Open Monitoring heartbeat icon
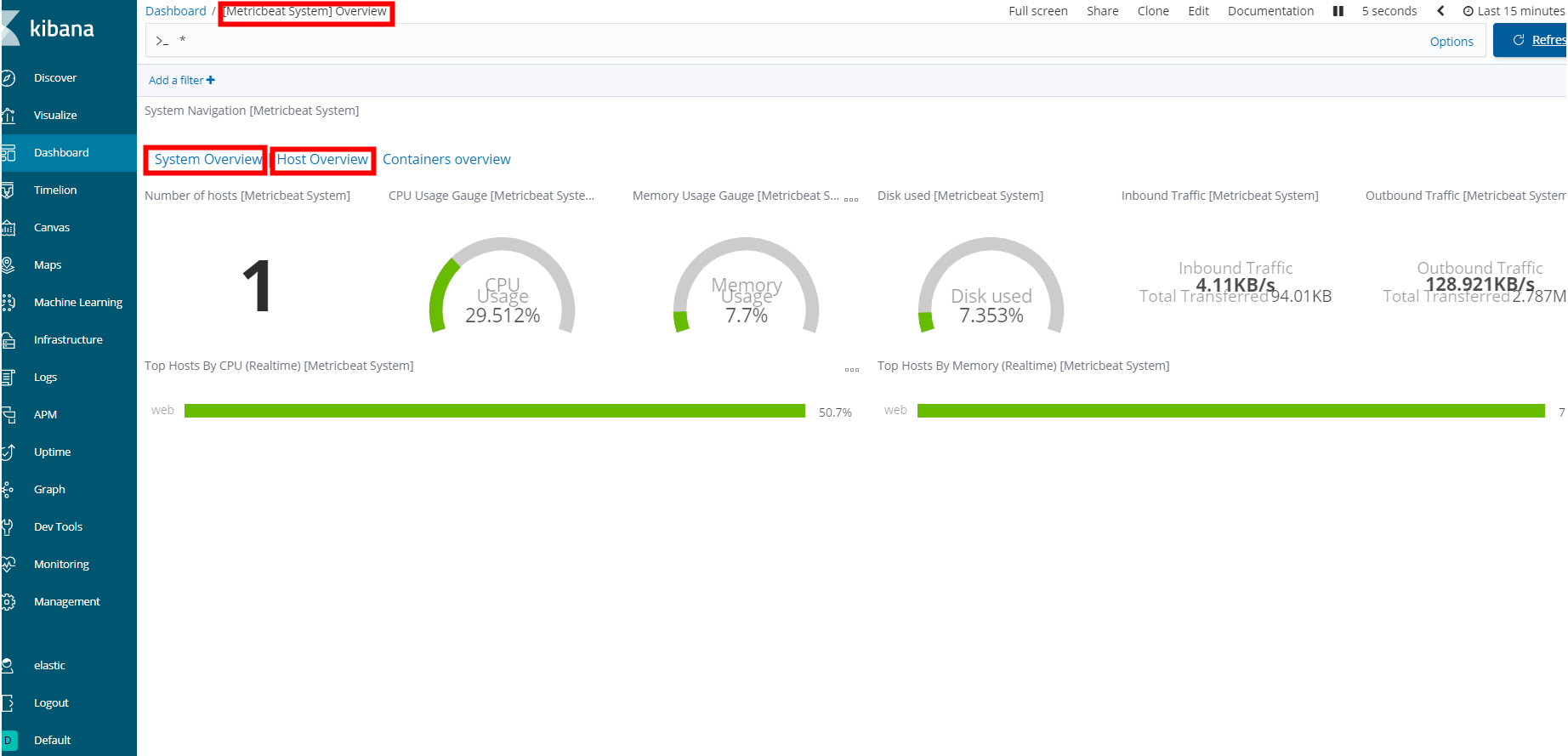This screenshot has height=756, width=1568. tap(8, 565)
